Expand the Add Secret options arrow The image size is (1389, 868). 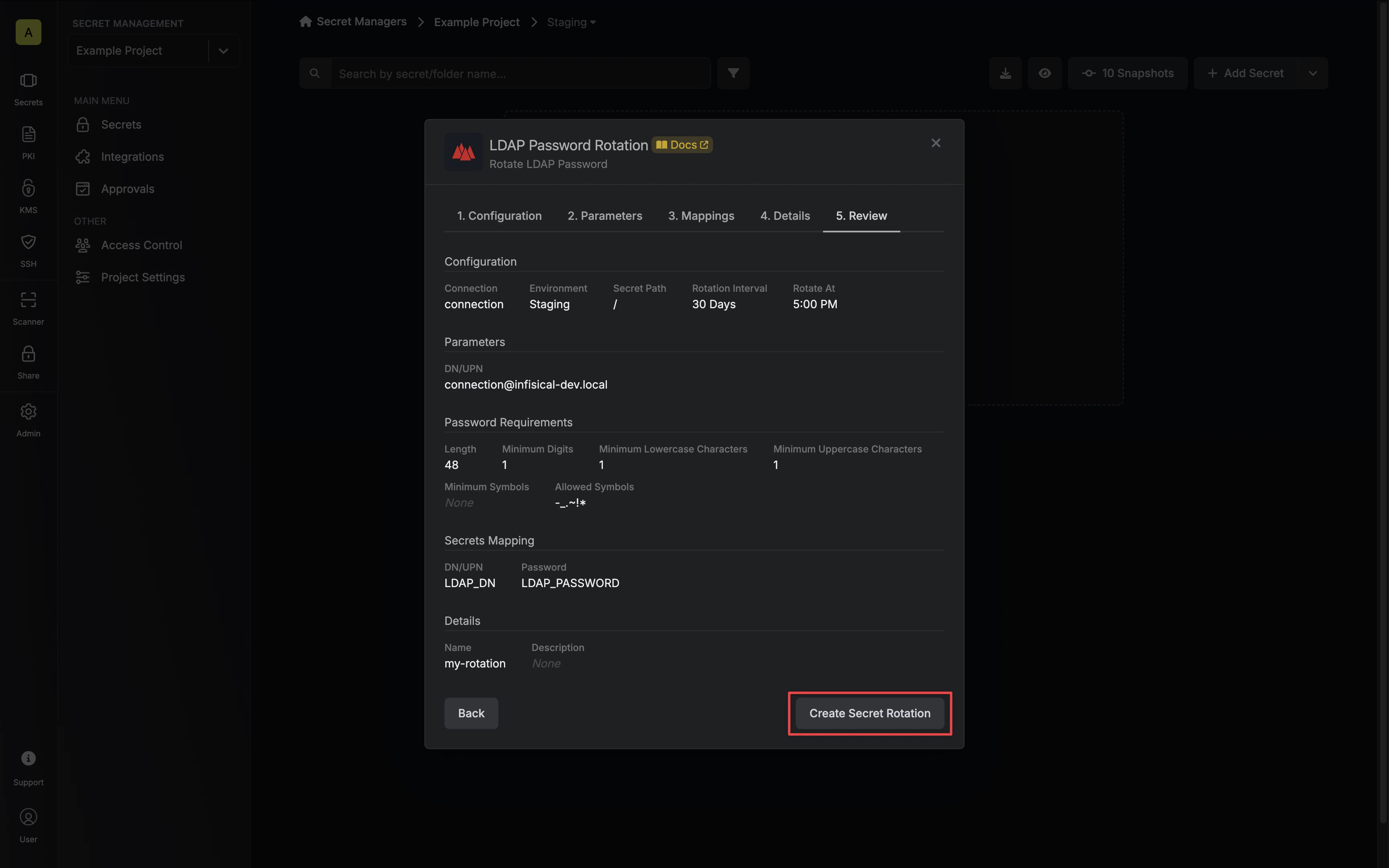(1313, 73)
